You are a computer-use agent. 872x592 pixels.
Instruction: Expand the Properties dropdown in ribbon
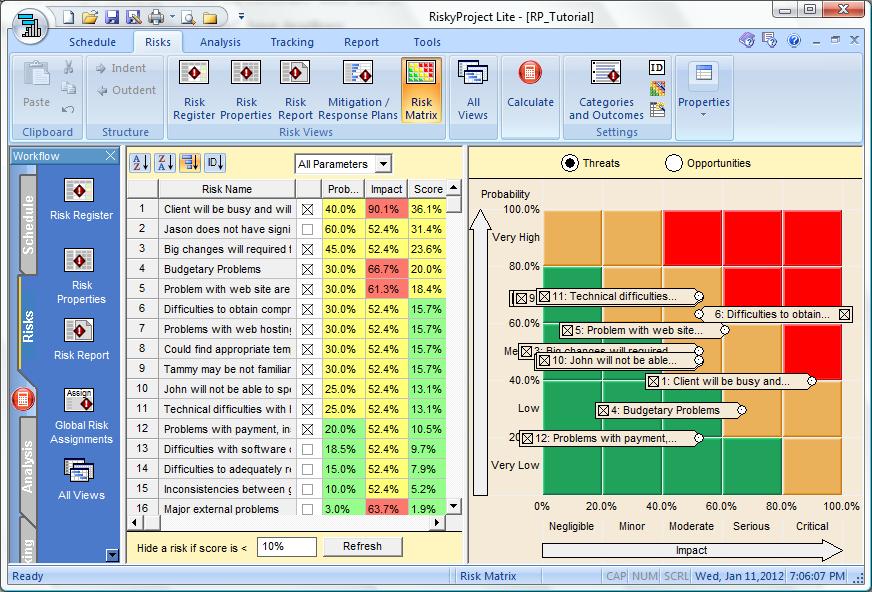click(703, 115)
